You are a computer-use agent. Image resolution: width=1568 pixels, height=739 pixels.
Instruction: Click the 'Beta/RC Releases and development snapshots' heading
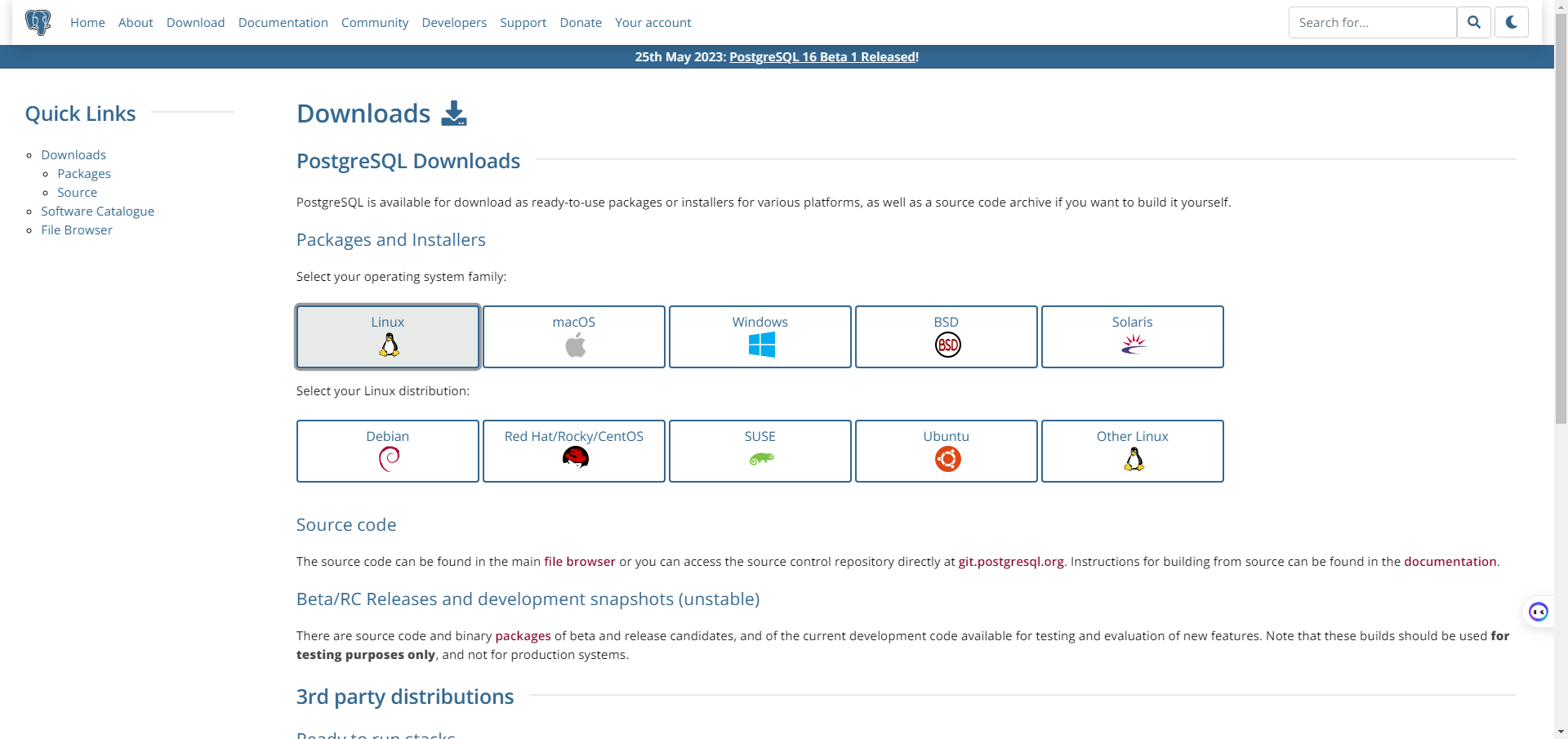pyautogui.click(x=528, y=599)
